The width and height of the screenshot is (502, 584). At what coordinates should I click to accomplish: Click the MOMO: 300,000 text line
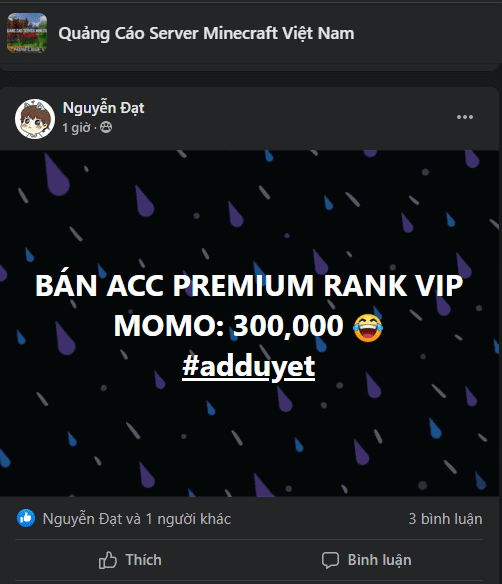(x=228, y=326)
